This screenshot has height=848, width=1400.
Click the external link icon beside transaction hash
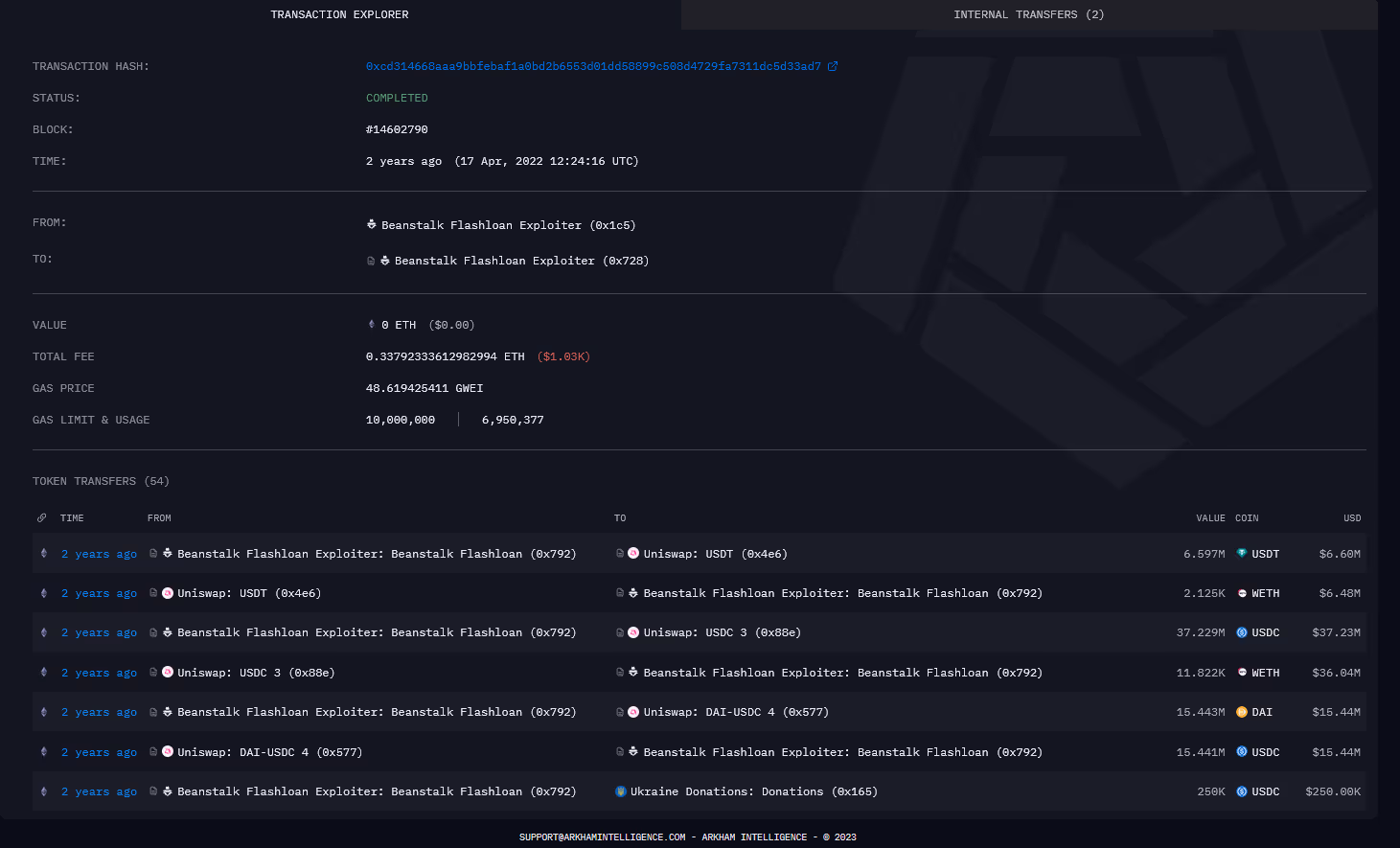point(834,66)
